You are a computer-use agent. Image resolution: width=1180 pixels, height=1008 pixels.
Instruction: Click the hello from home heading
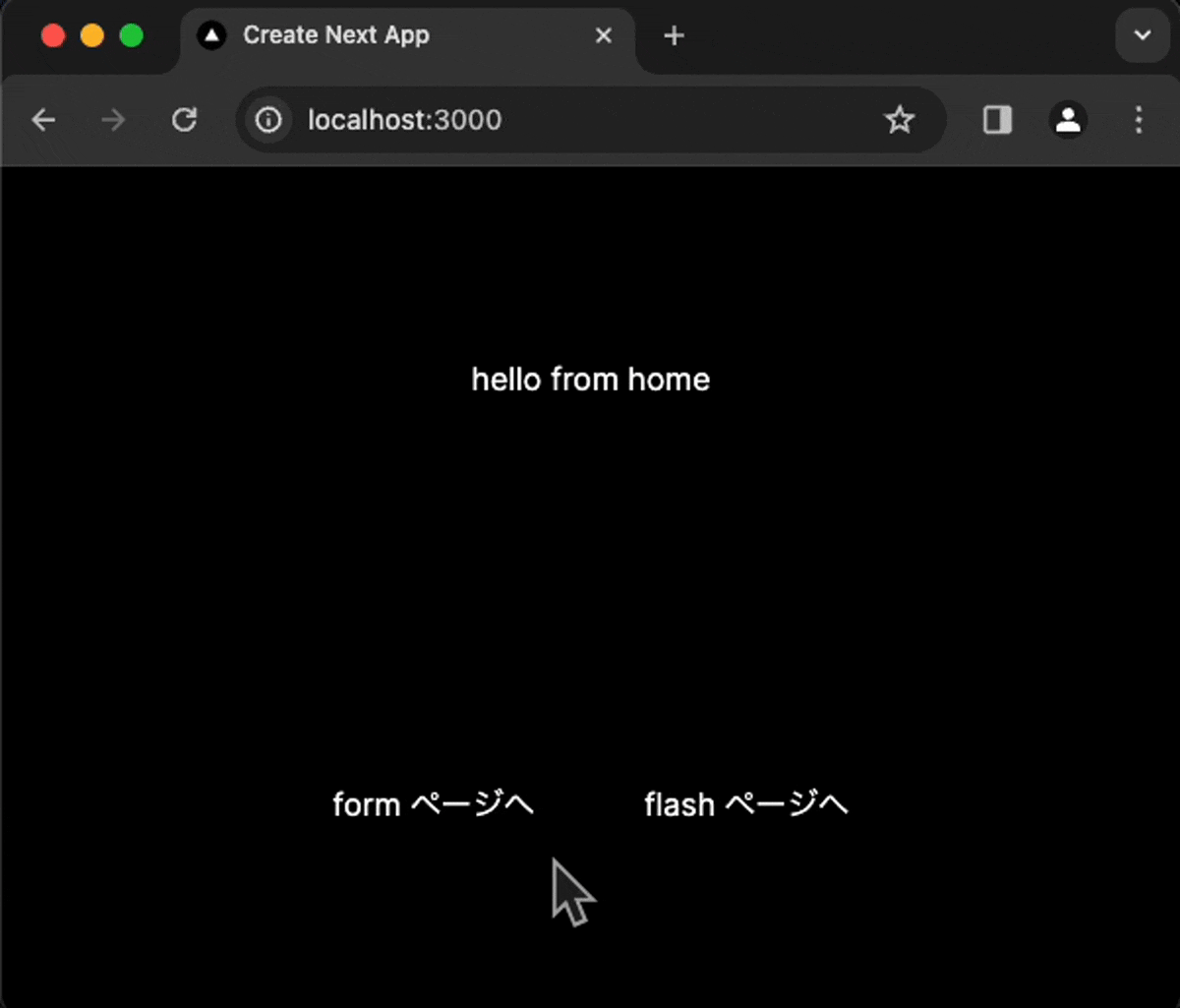590,379
